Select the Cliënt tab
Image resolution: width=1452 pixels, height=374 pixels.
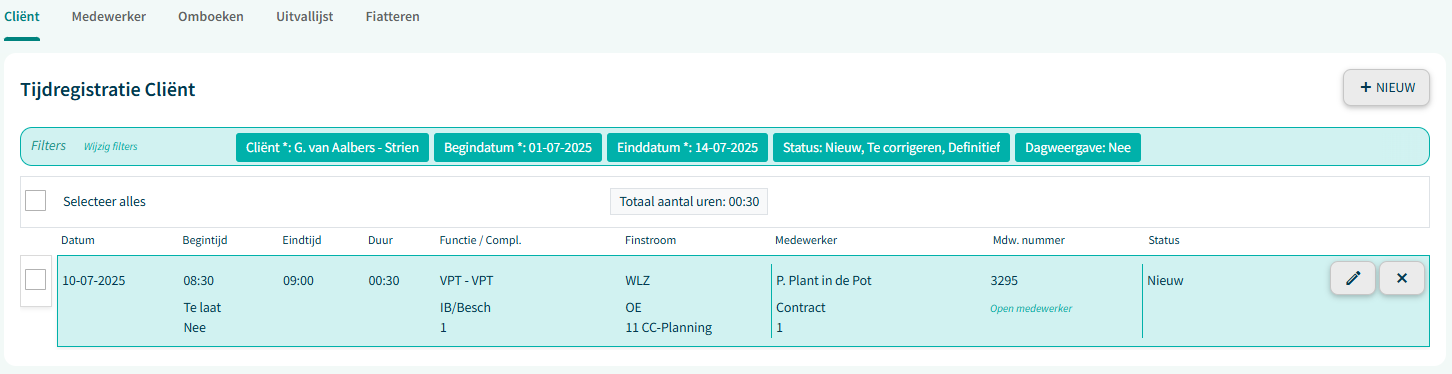coord(22,16)
